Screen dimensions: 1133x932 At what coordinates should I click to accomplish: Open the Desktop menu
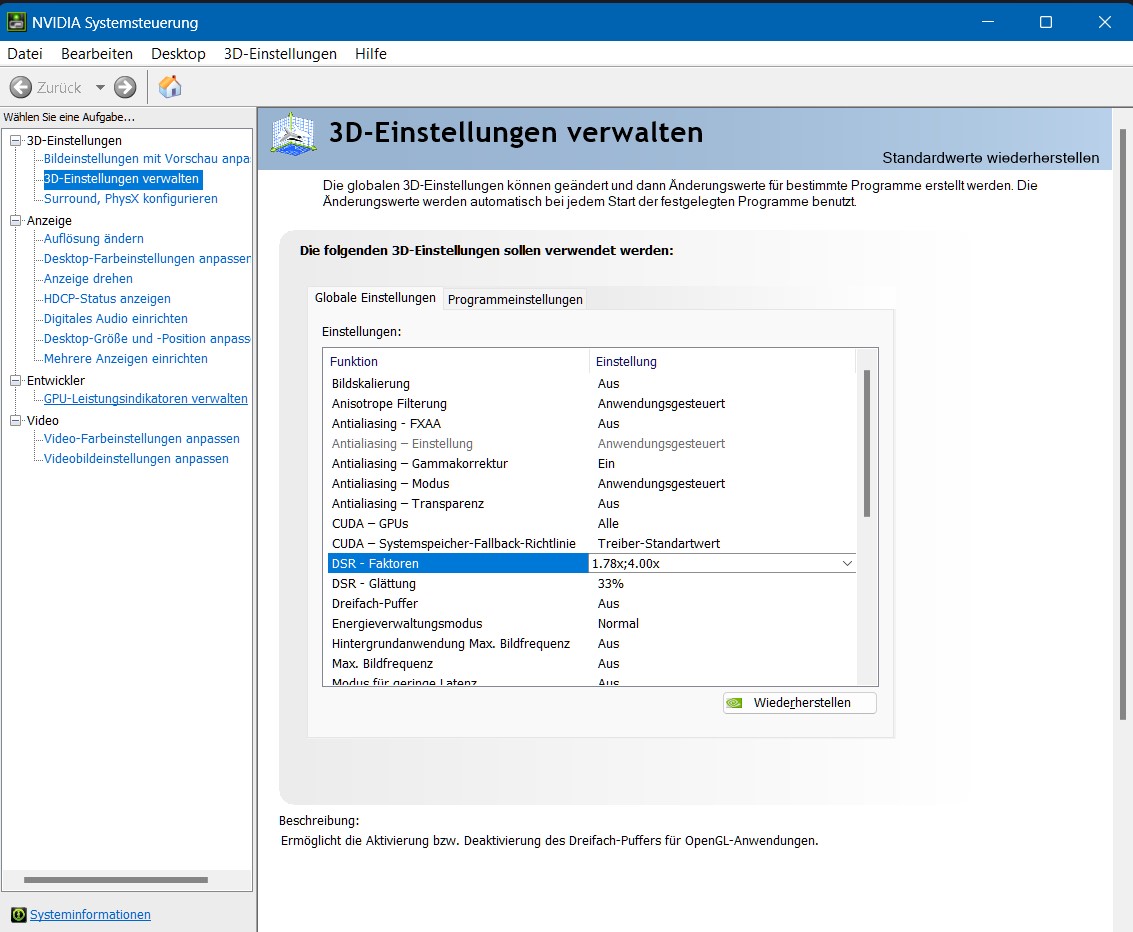178,53
